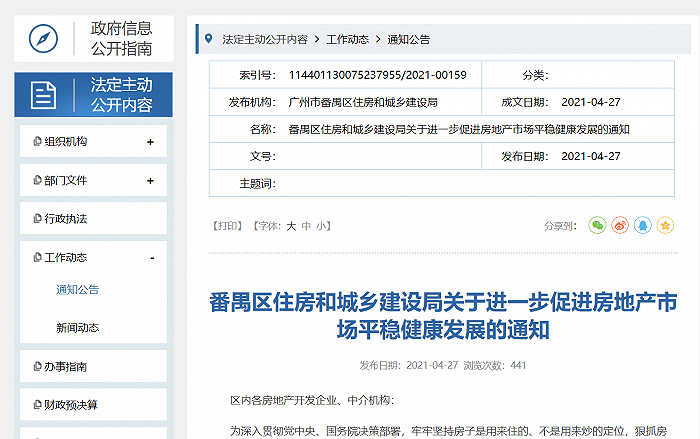Share the article to Weibo
This screenshot has height=439, width=700.
point(620,225)
